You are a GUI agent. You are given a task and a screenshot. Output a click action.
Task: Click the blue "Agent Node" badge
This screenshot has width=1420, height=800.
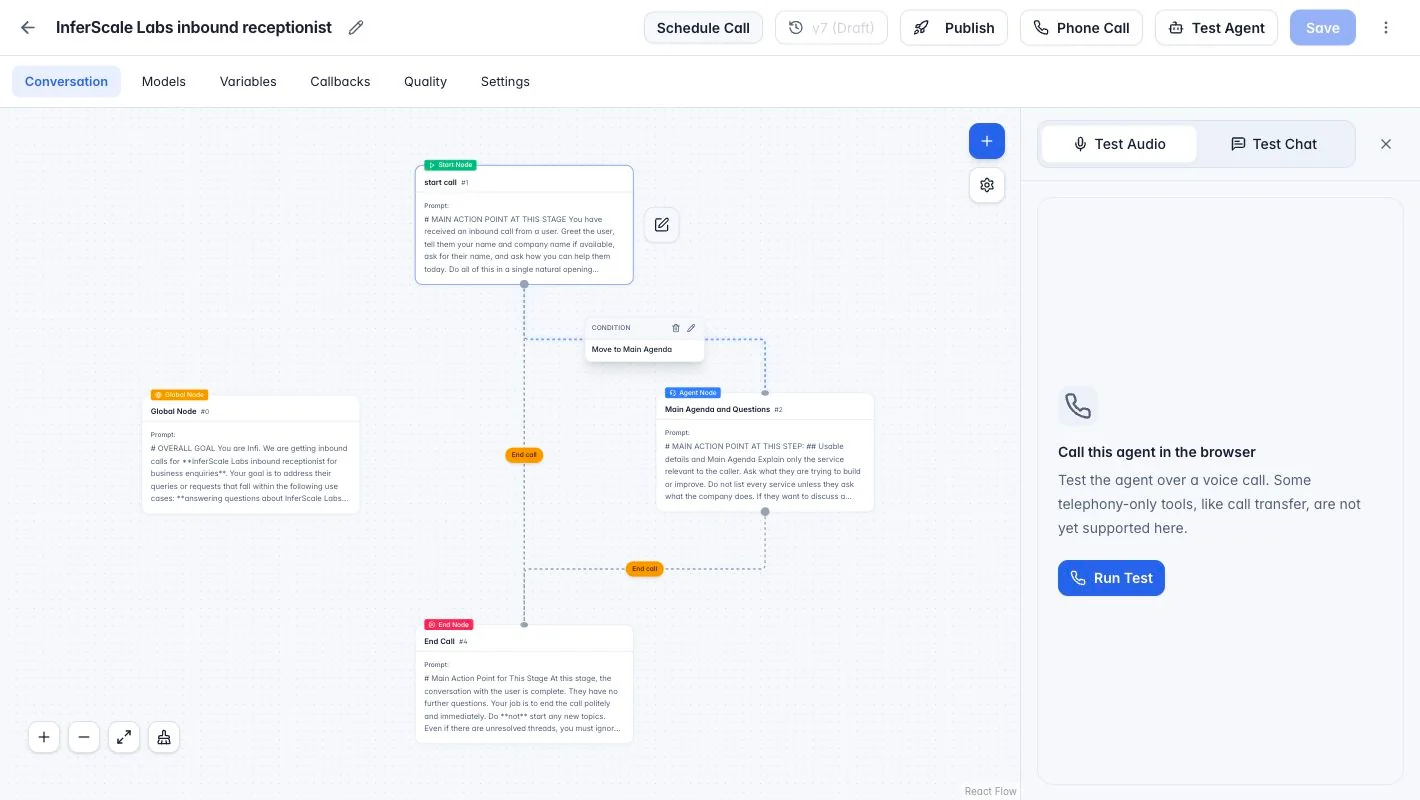[x=693, y=393]
